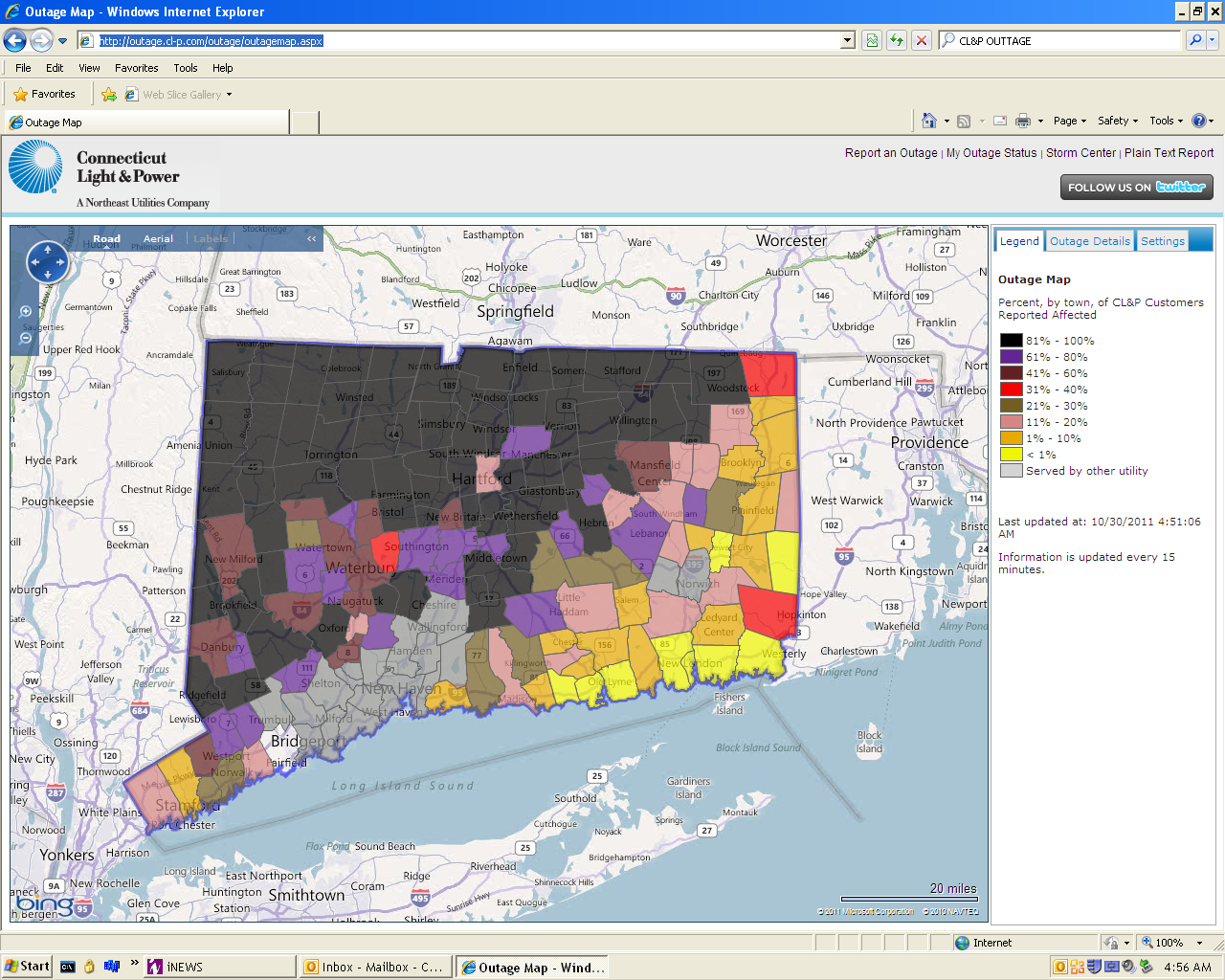Click the CL&P OUTTAGE search box
Image resolution: width=1225 pixels, height=980 pixels.
1060,41
